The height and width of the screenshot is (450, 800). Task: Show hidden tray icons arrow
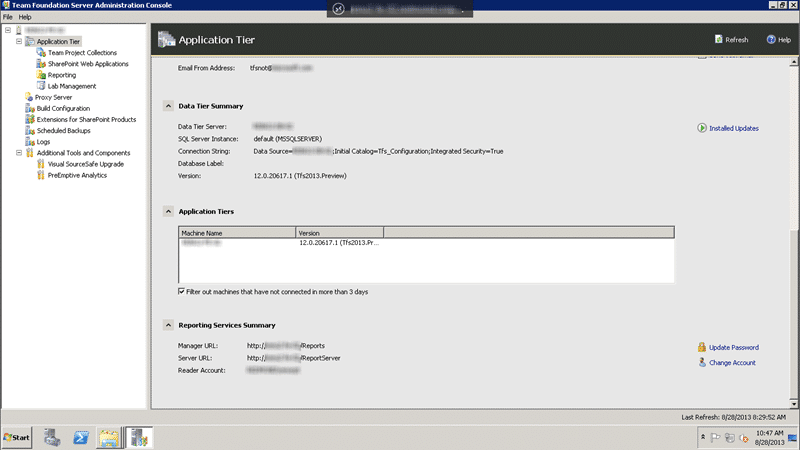pos(703,437)
